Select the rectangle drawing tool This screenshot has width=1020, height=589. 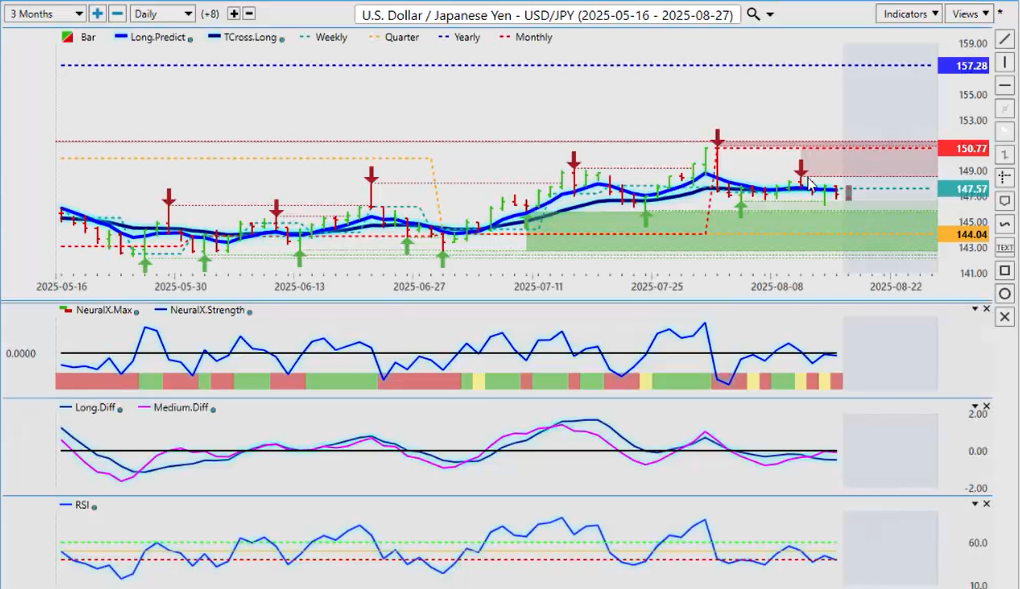(1005, 270)
